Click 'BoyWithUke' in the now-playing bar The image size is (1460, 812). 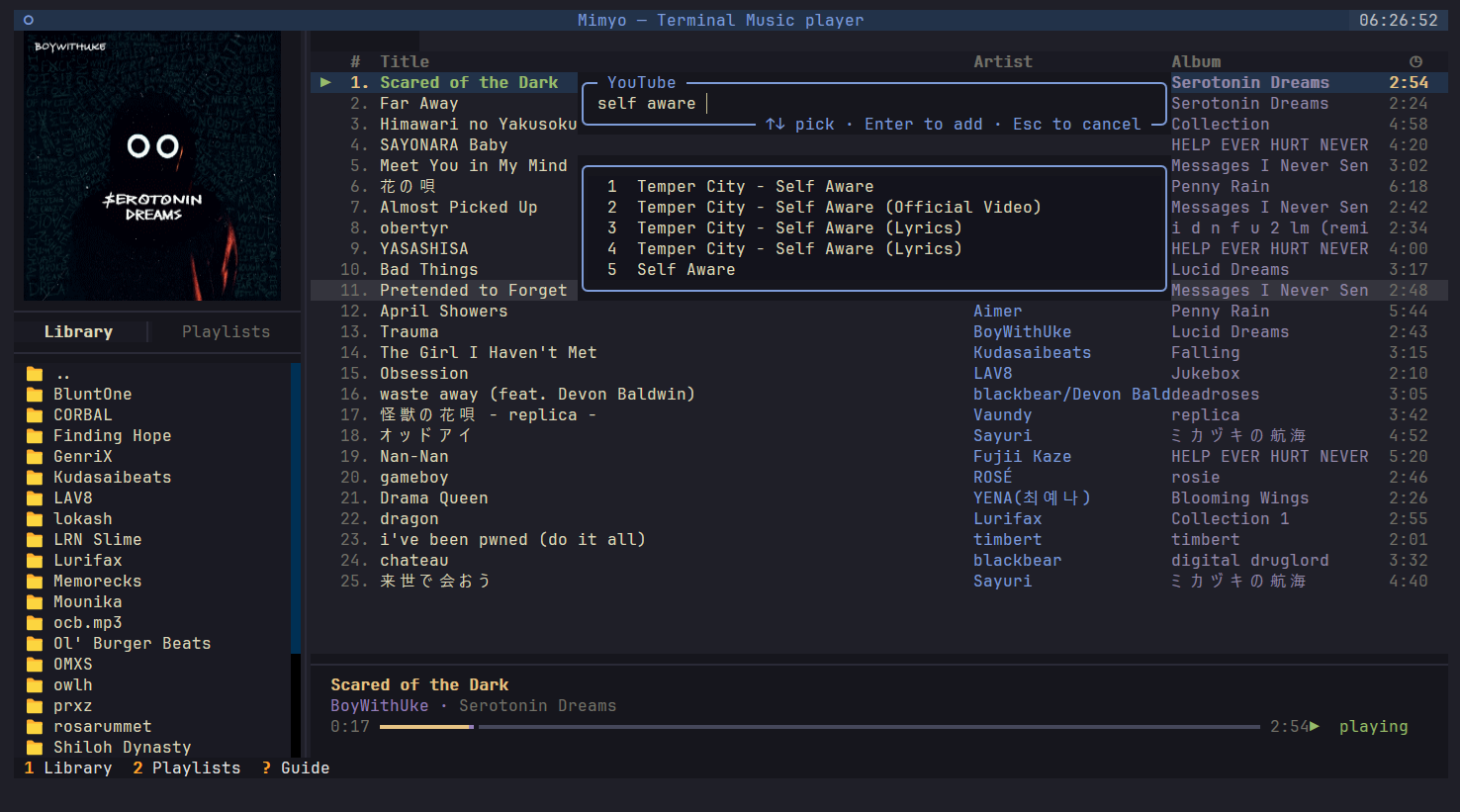tap(380, 706)
